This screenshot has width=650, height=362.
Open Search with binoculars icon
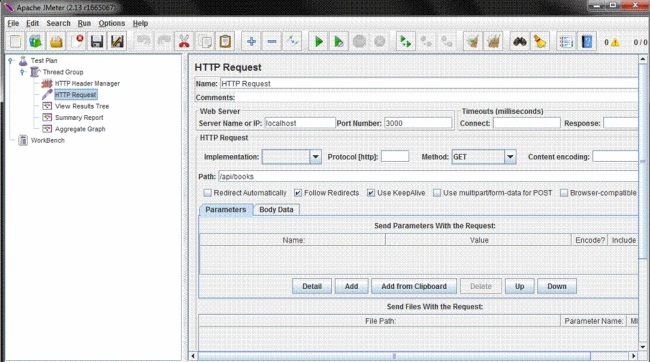519,41
